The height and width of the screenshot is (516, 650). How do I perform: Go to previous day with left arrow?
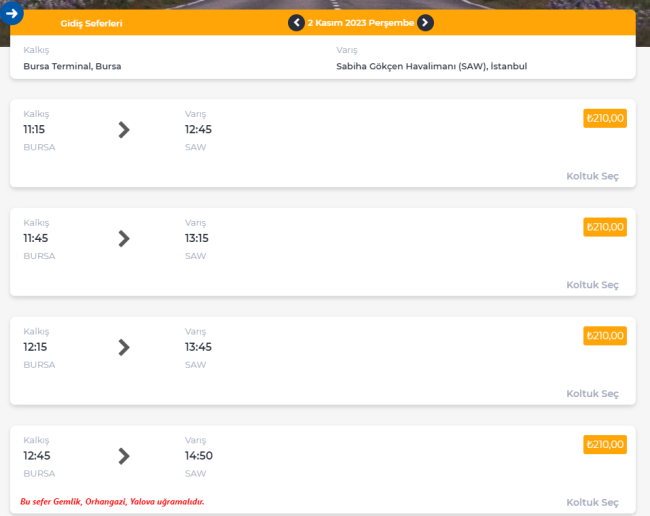pyautogui.click(x=296, y=22)
